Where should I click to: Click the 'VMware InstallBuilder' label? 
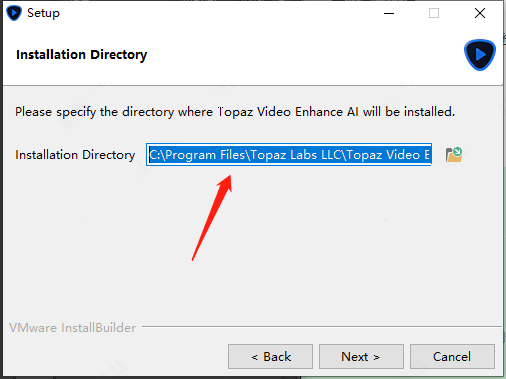73,328
